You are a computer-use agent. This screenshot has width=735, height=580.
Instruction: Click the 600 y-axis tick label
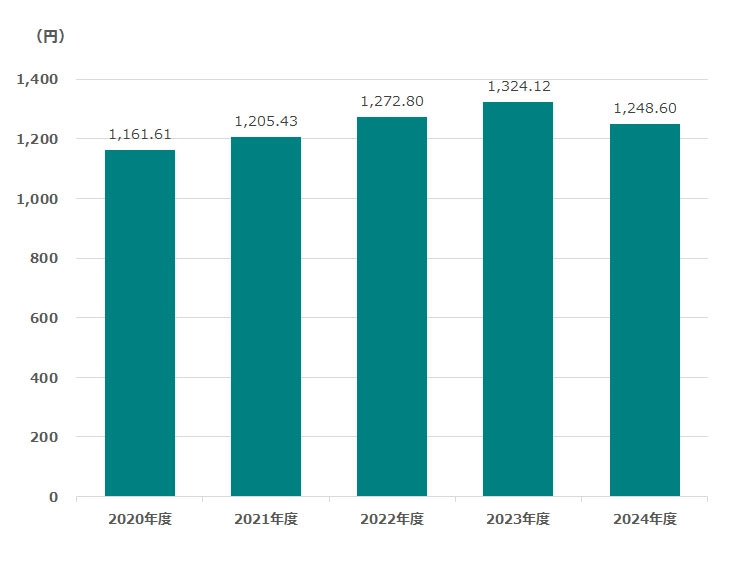pos(44,318)
